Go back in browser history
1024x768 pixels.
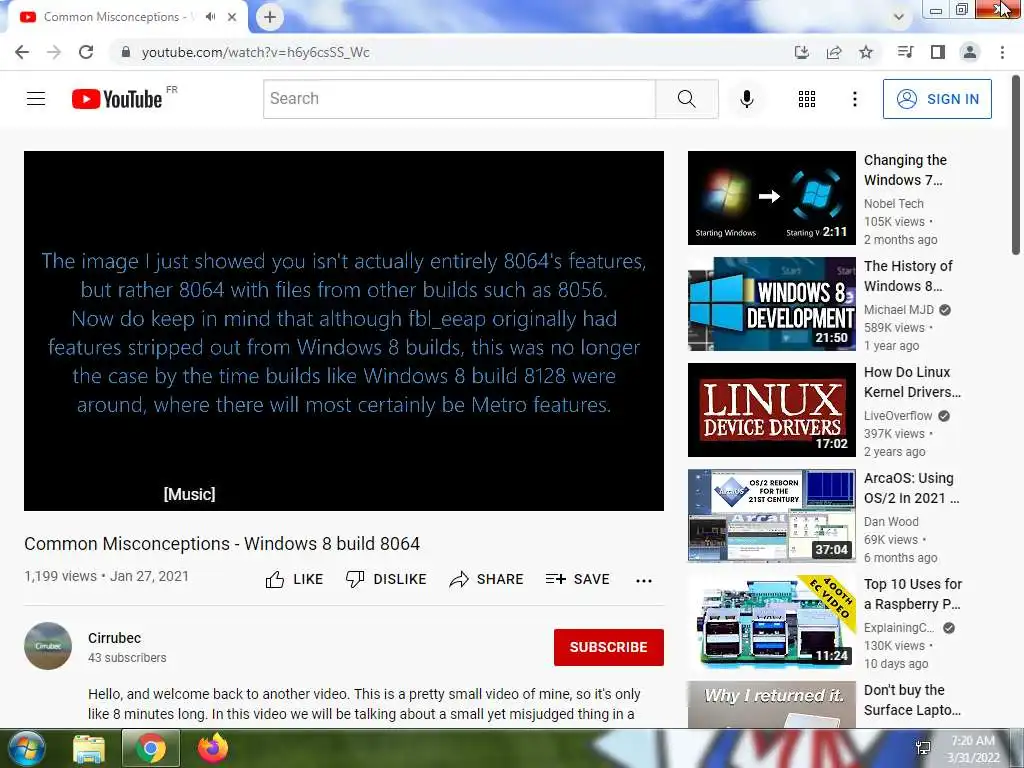click(x=22, y=52)
